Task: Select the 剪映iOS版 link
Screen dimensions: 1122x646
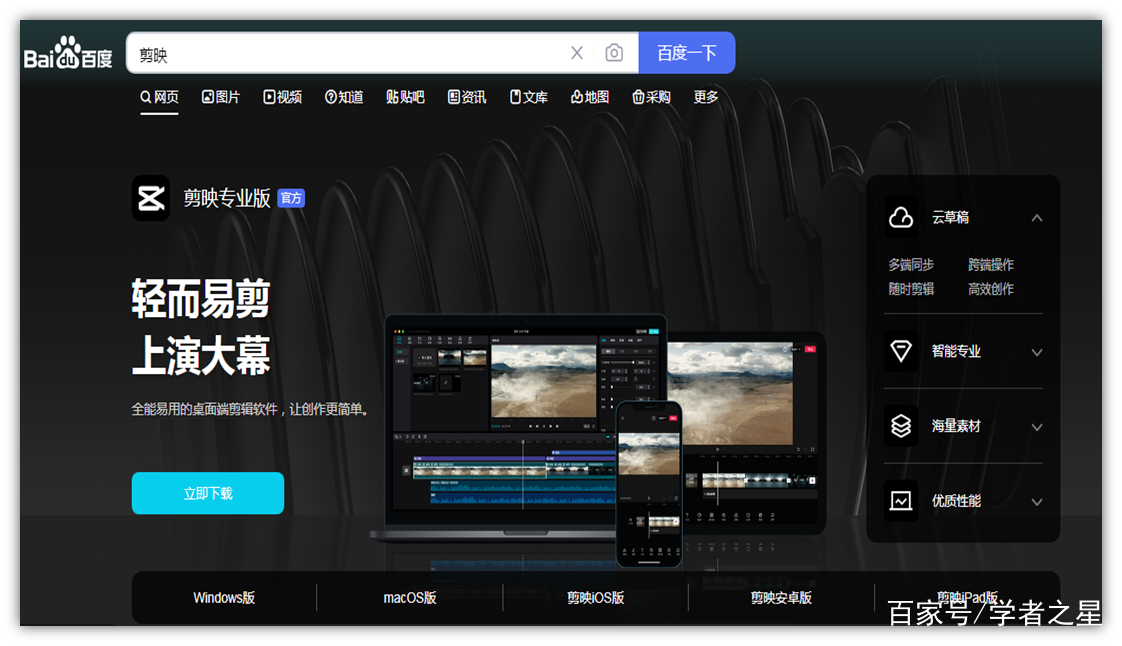Action: coord(595,597)
